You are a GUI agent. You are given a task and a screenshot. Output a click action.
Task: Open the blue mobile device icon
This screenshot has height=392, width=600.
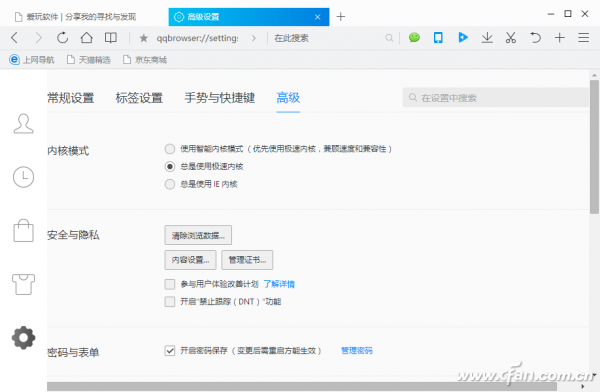(438, 38)
